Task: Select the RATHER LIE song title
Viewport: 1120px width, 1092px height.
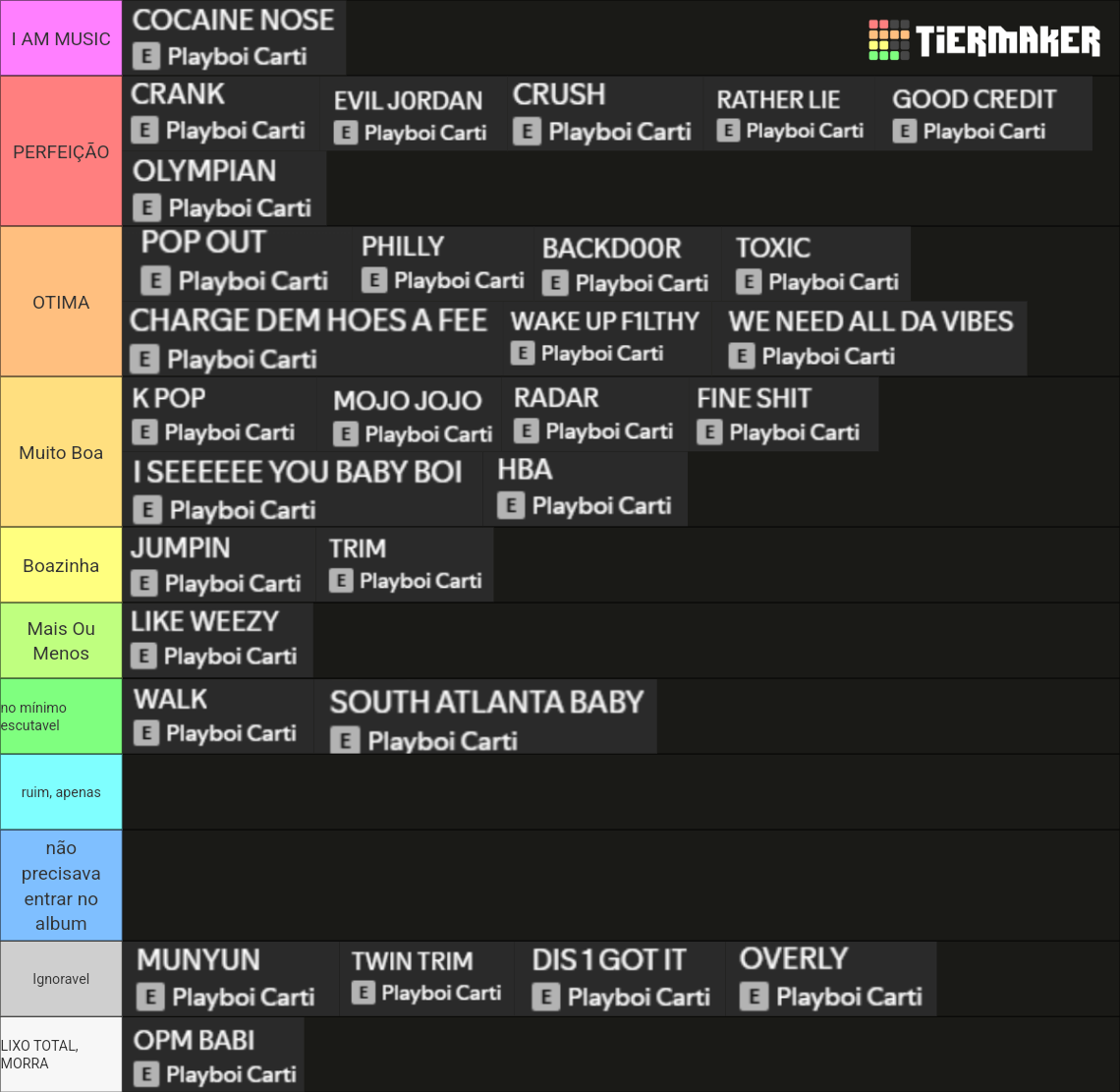Action: click(778, 99)
